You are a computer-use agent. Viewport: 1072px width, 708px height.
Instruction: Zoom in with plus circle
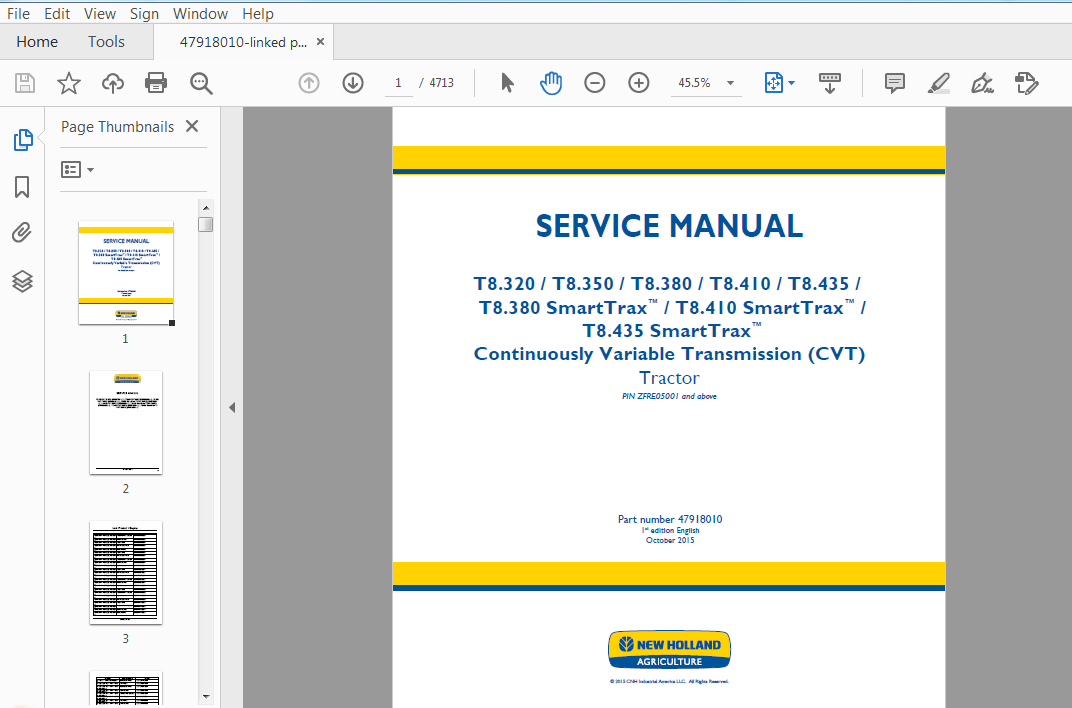click(x=639, y=83)
